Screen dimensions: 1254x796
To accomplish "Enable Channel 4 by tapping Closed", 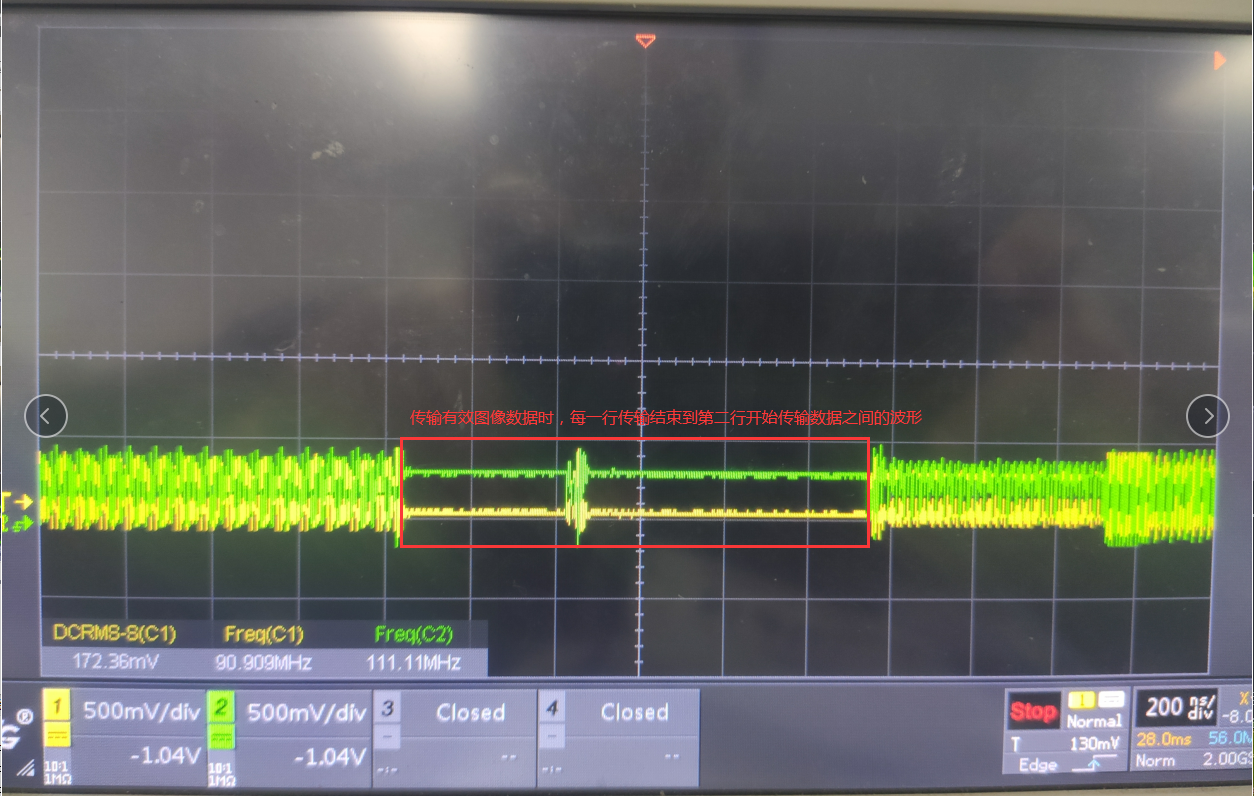I will (636, 712).
